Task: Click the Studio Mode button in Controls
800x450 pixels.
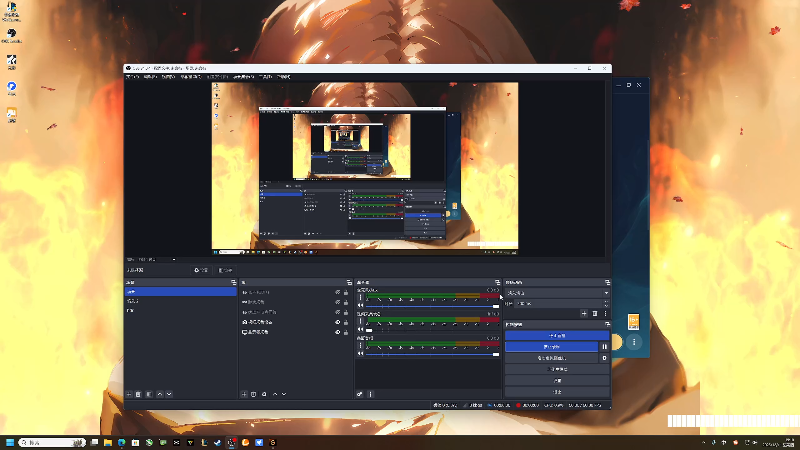Action: (x=557, y=369)
